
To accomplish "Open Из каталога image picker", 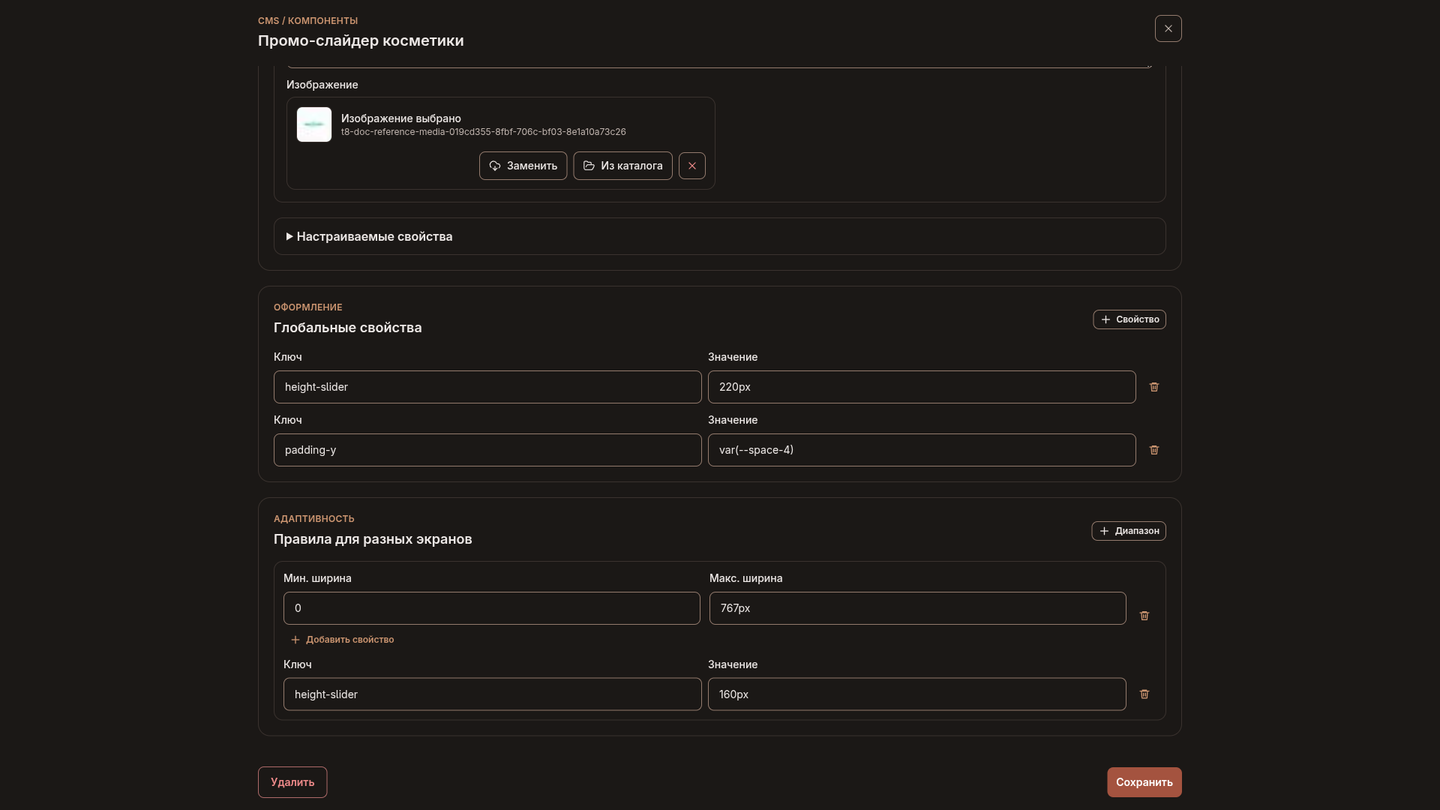I will click(x=623, y=166).
